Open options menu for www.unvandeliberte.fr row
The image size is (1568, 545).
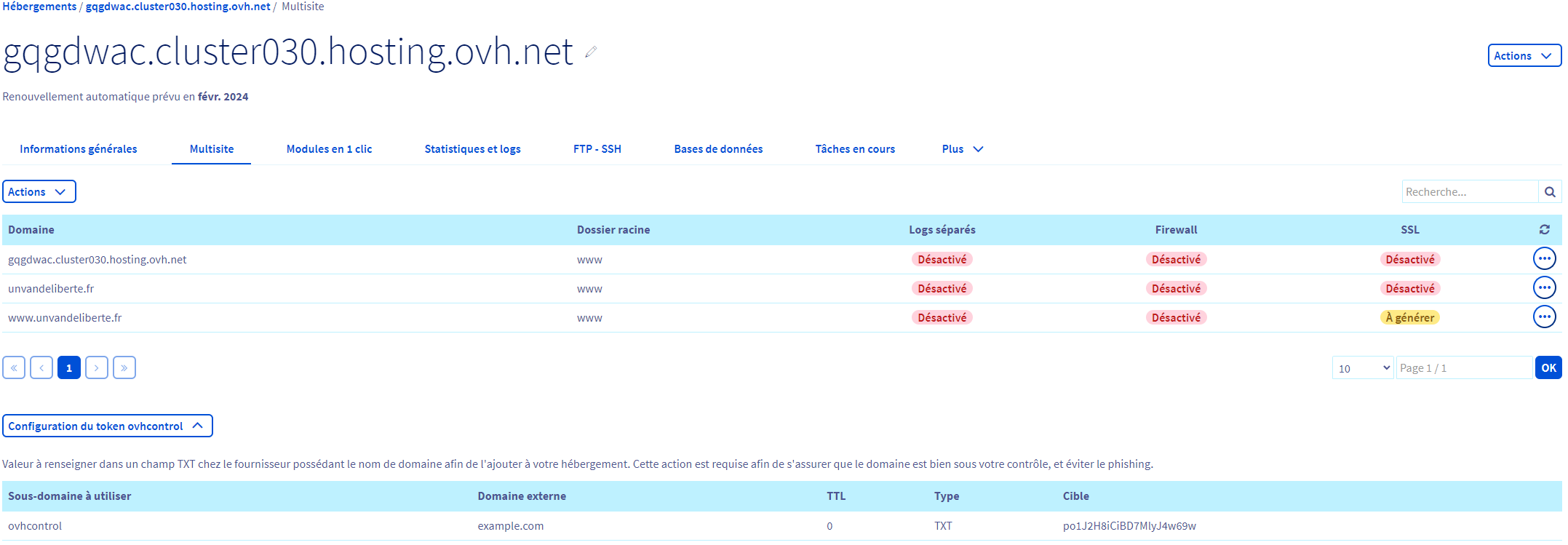pyautogui.click(x=1544, y=317)
